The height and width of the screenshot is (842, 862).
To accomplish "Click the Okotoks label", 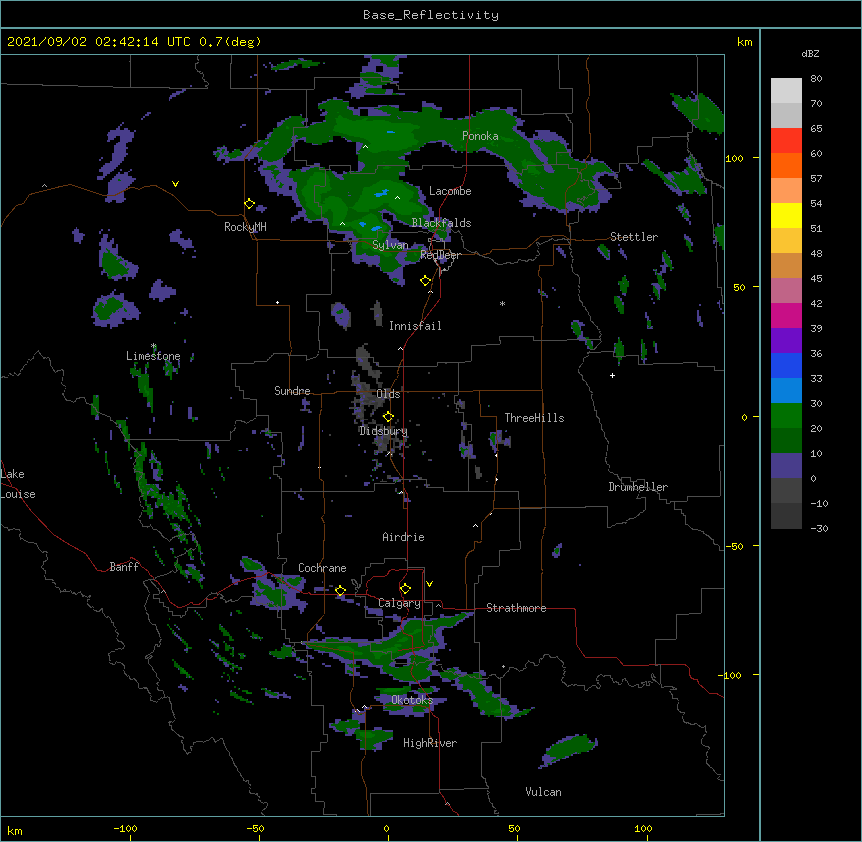I will 412,700.
